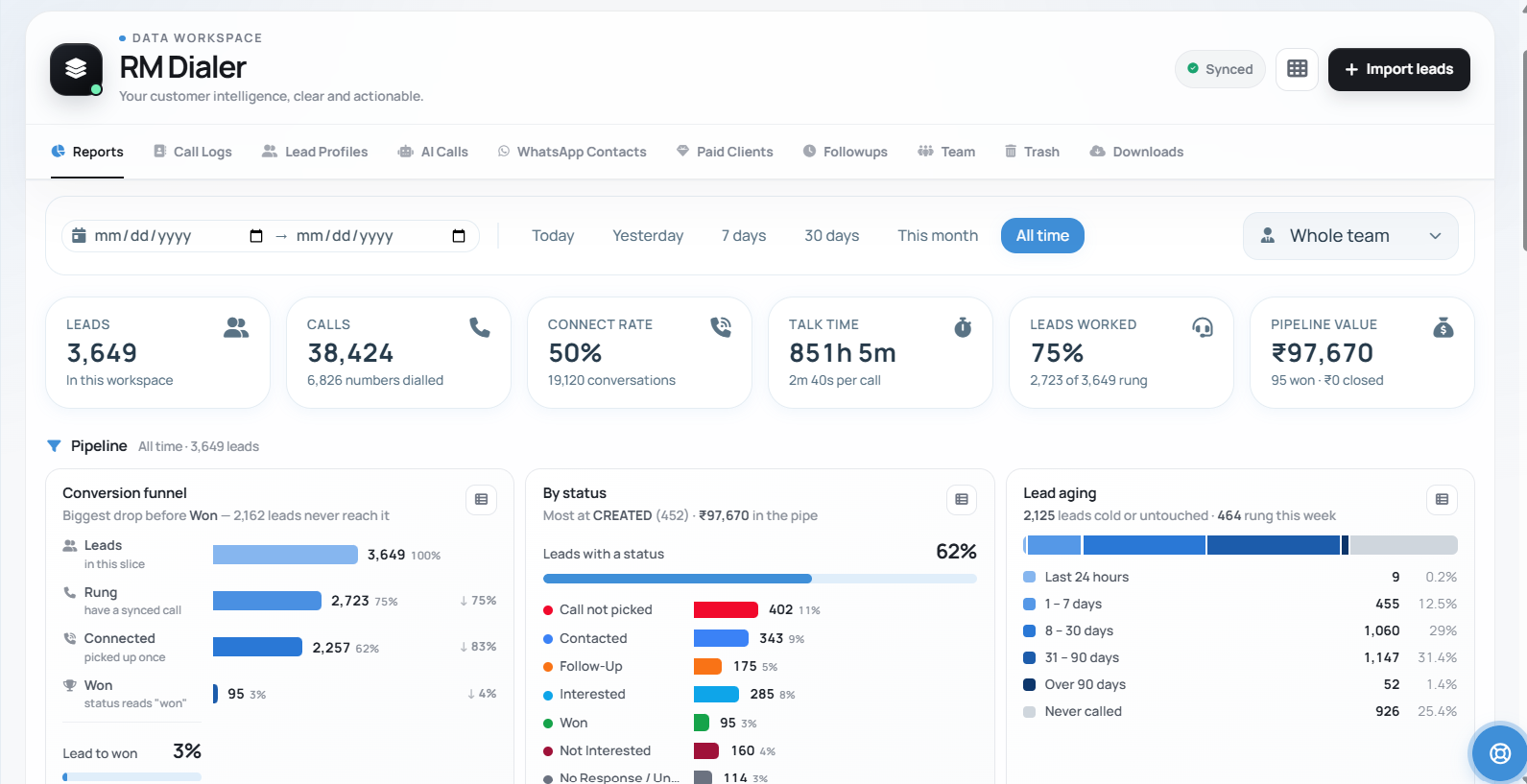The width and height of the screenshot is (1527, 784).
Task: Open the Whole team dropdown
Action: pos(1350,236)
